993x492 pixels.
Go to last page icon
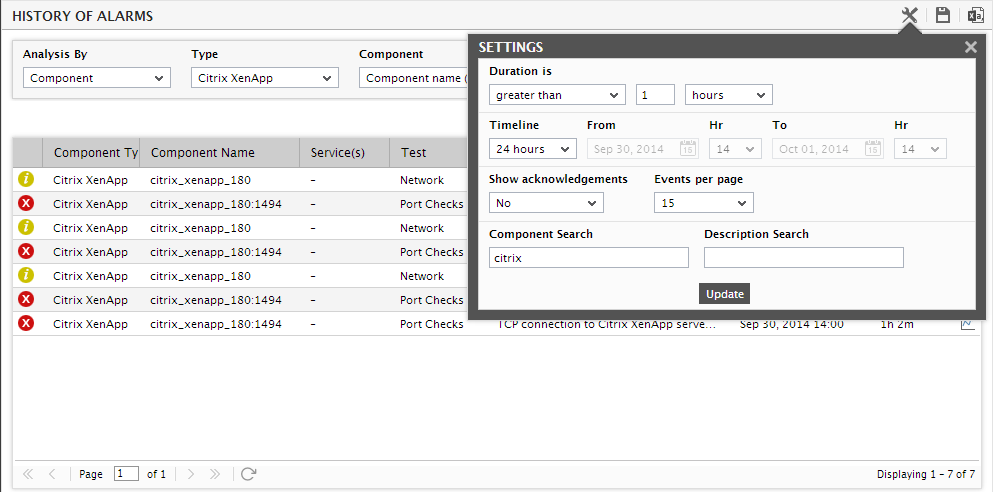(x=215, y=474)
